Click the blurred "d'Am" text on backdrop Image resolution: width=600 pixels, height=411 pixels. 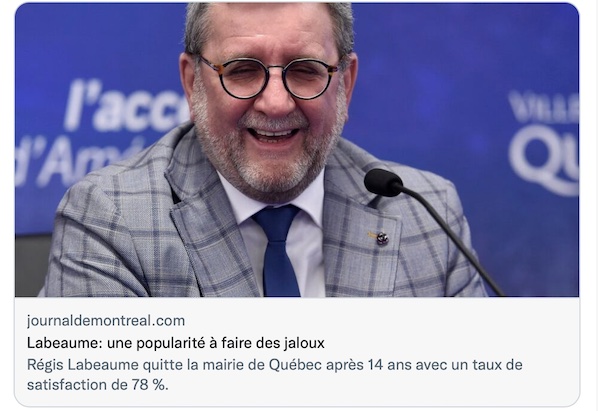click(77, 161)
